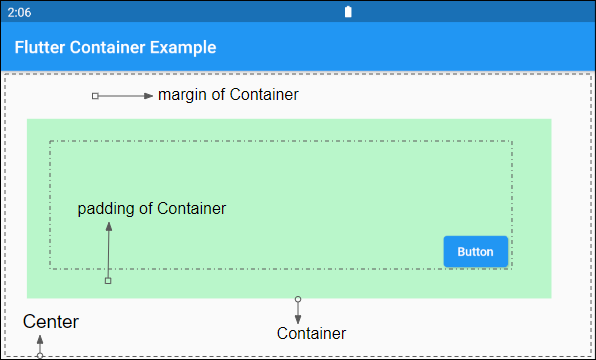
Task: Click the green container's bottom padding strip
Action: (x=289, y=284)
